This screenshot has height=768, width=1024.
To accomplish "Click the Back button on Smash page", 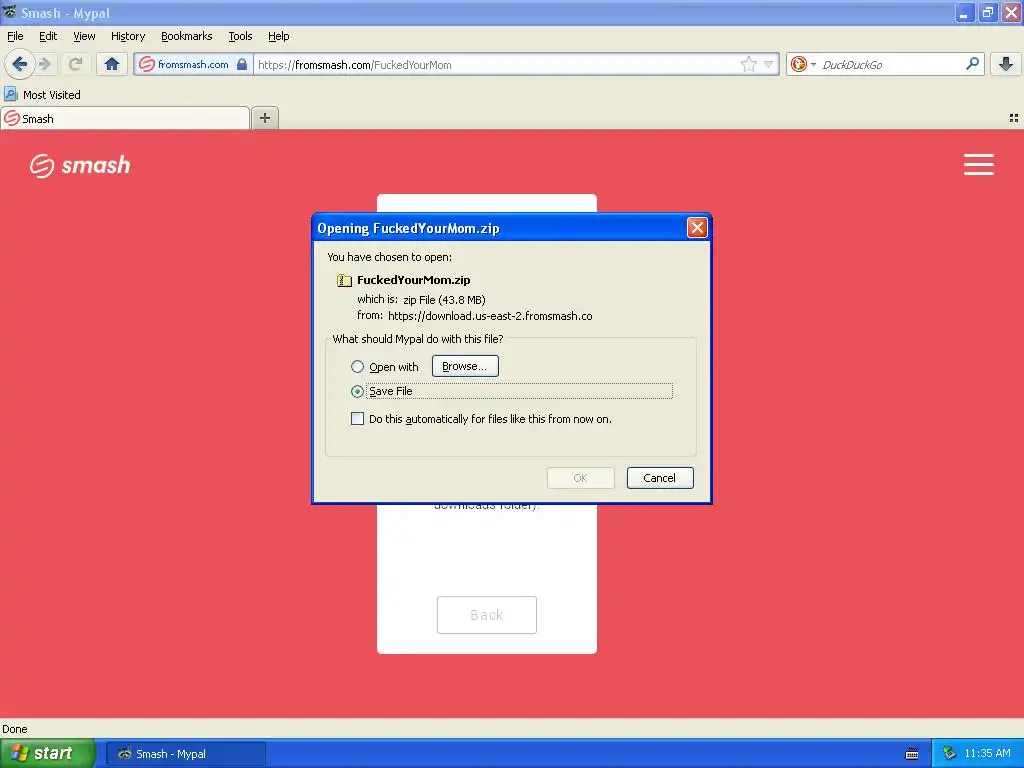I will coord(487,615).
